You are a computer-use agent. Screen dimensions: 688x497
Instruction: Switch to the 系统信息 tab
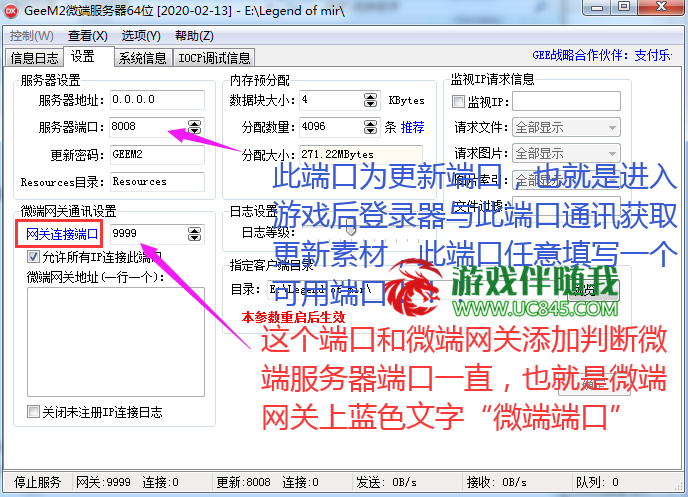point(143,57)
